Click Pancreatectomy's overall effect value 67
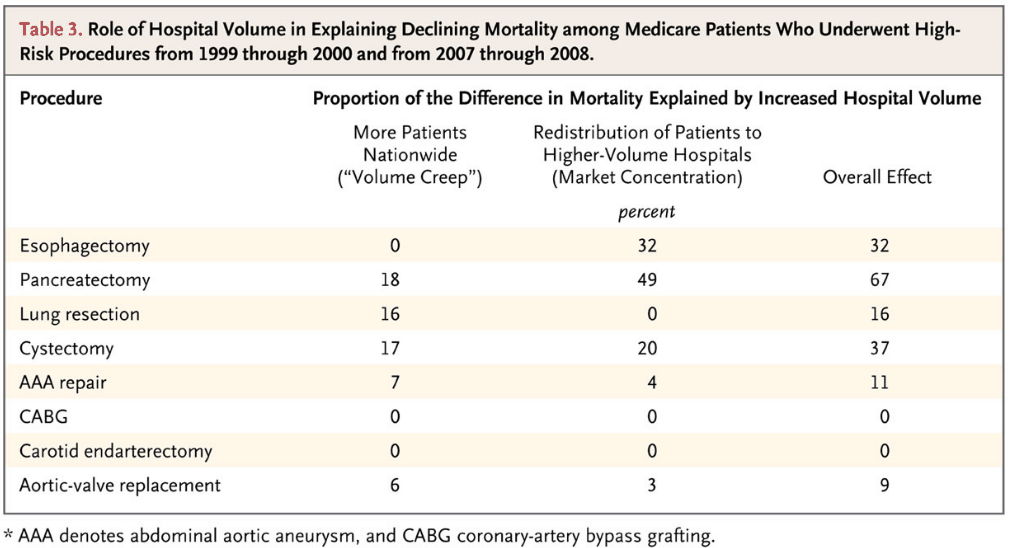Viewport: 1009px width, 548px height. 878,280
